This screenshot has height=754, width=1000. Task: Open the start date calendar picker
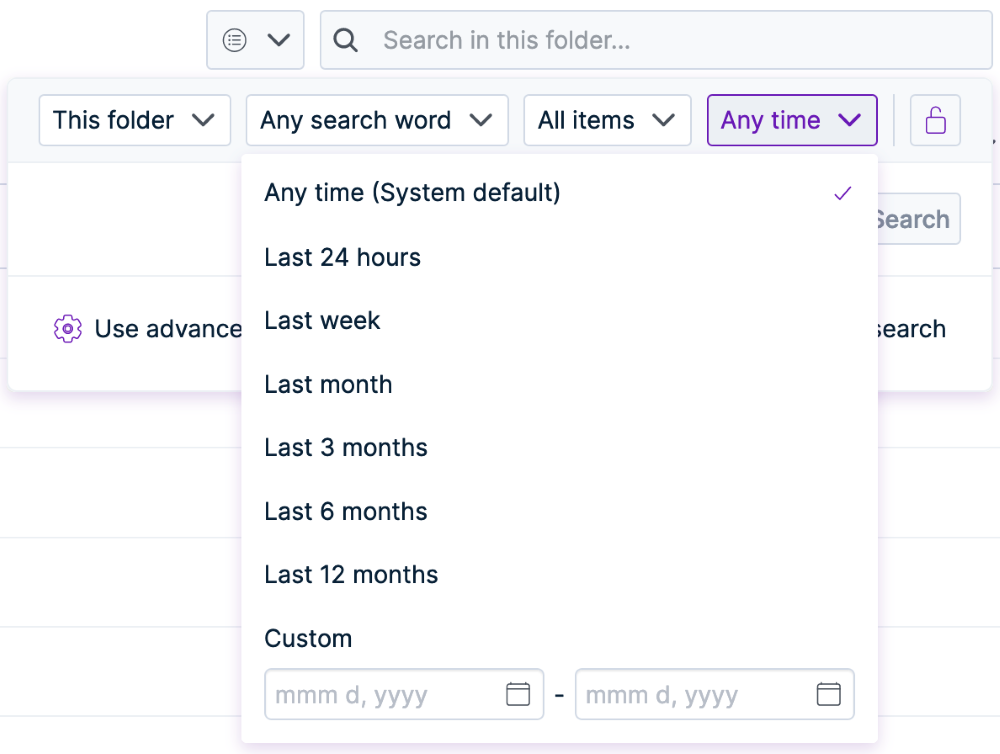(518, 694)
